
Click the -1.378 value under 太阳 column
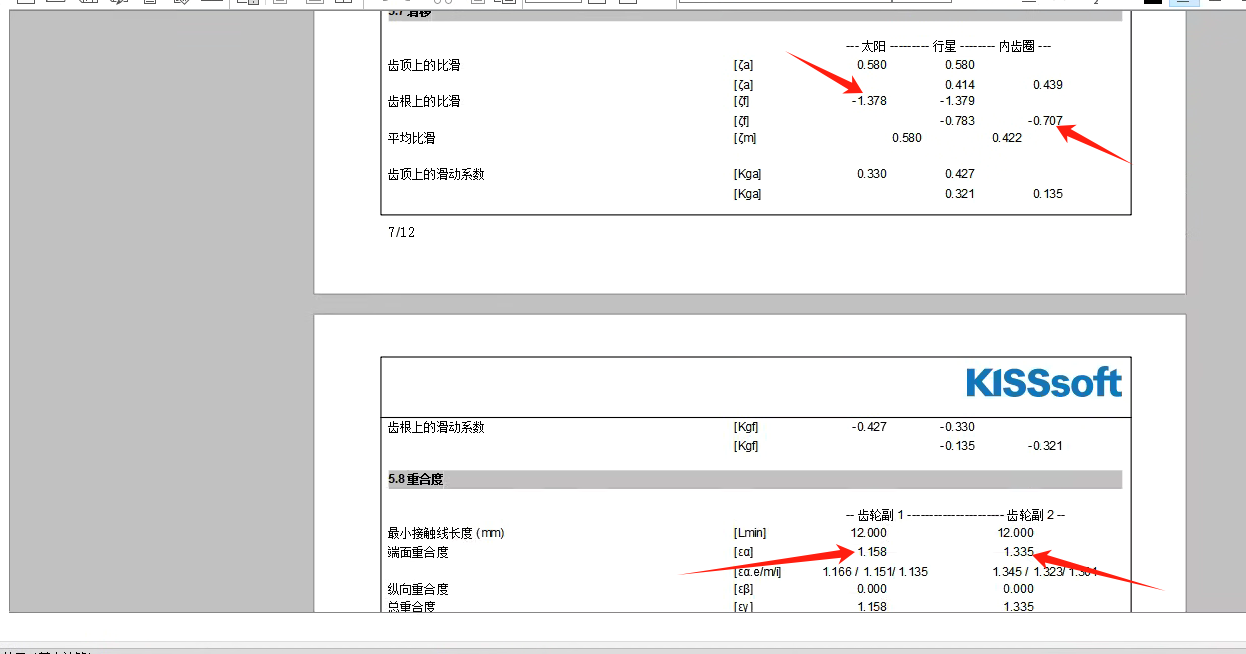869,101
